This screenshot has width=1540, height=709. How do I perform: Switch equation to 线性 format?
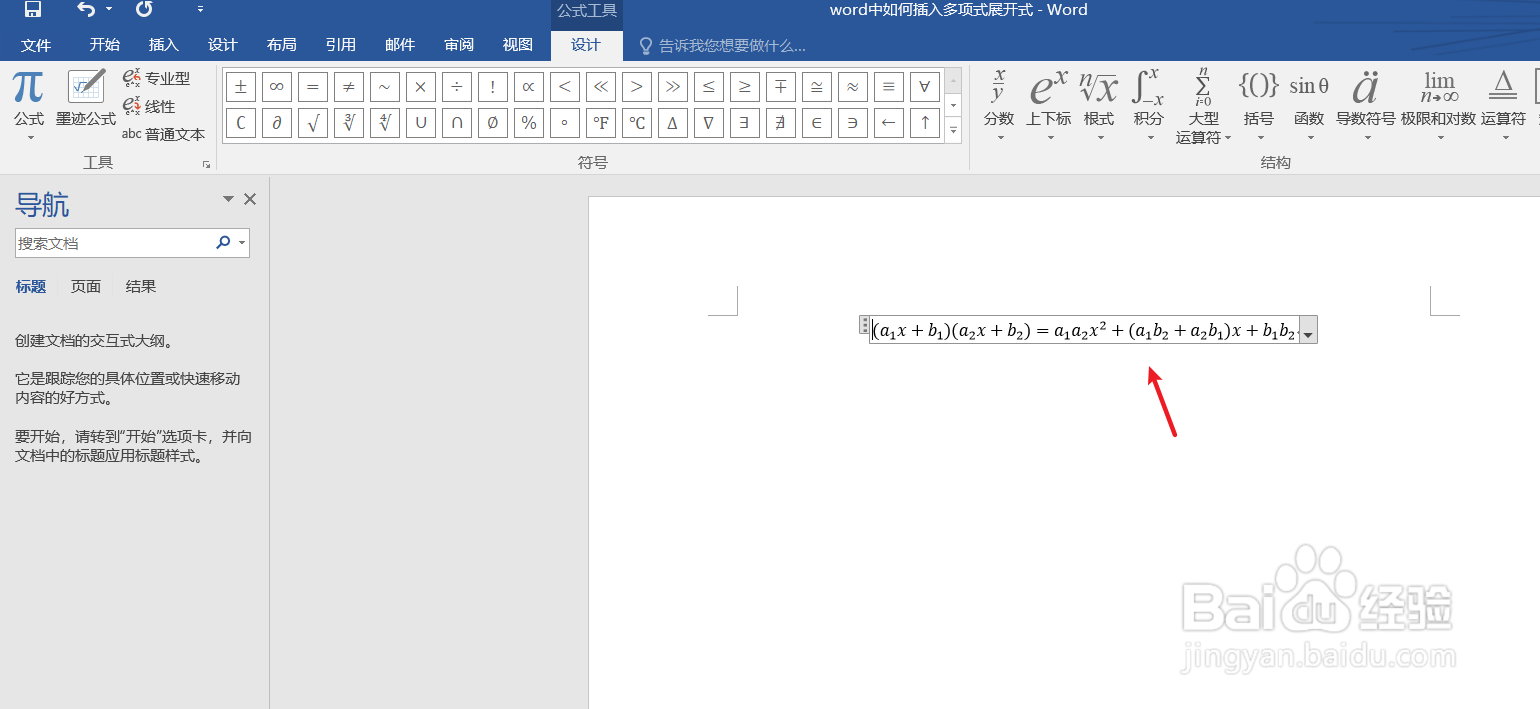pyautogui.click(x=149, y=106)
